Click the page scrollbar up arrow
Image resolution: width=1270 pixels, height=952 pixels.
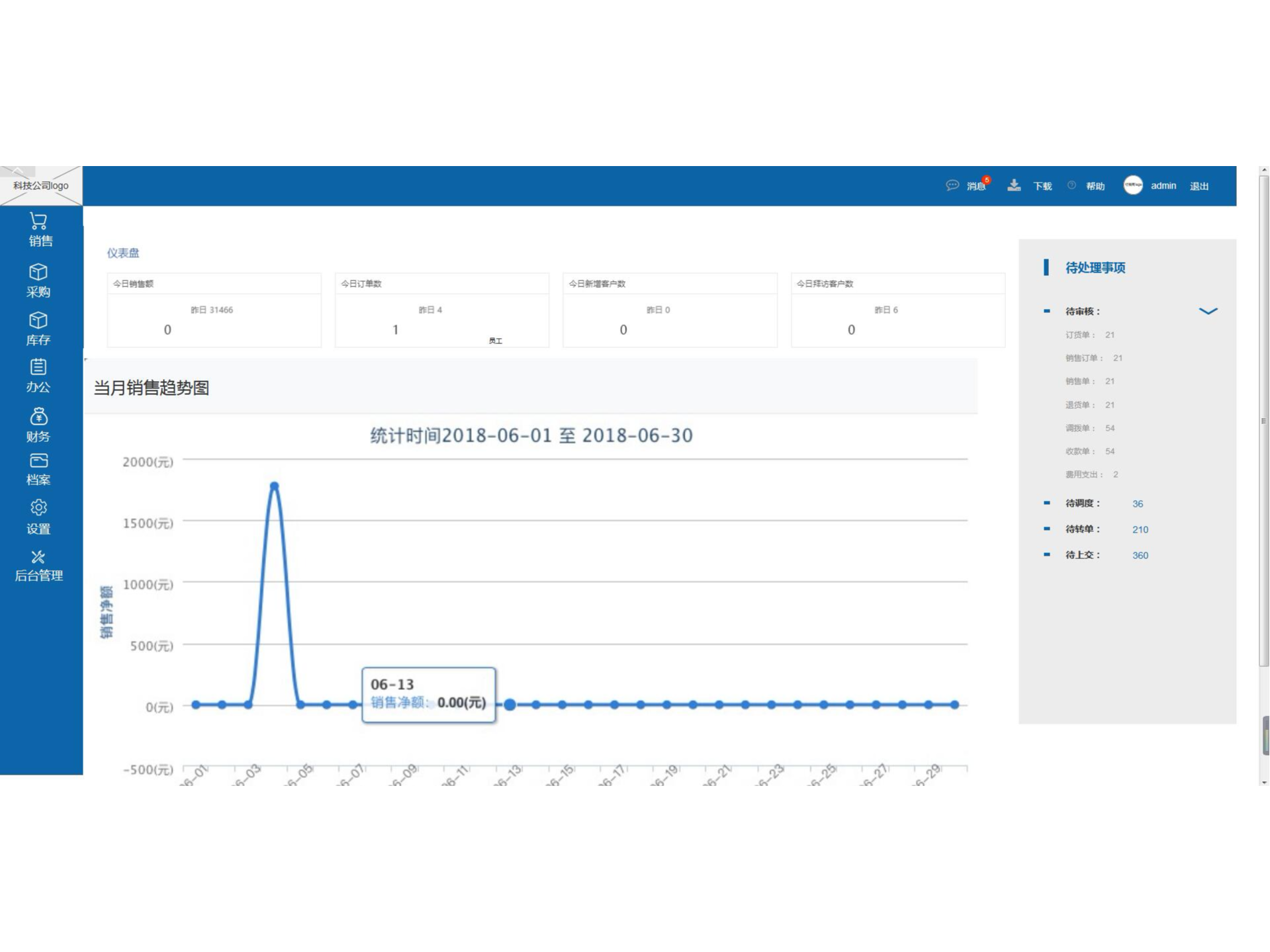pyautogui.click(x=1264, y=171)
